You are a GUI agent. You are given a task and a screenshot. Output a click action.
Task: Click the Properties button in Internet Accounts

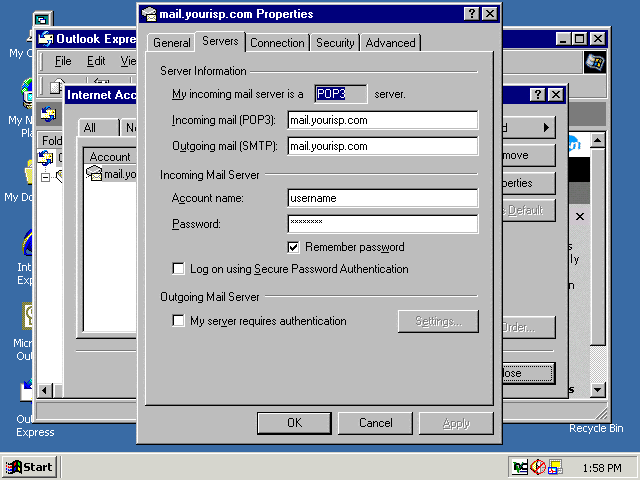(529, 183)
